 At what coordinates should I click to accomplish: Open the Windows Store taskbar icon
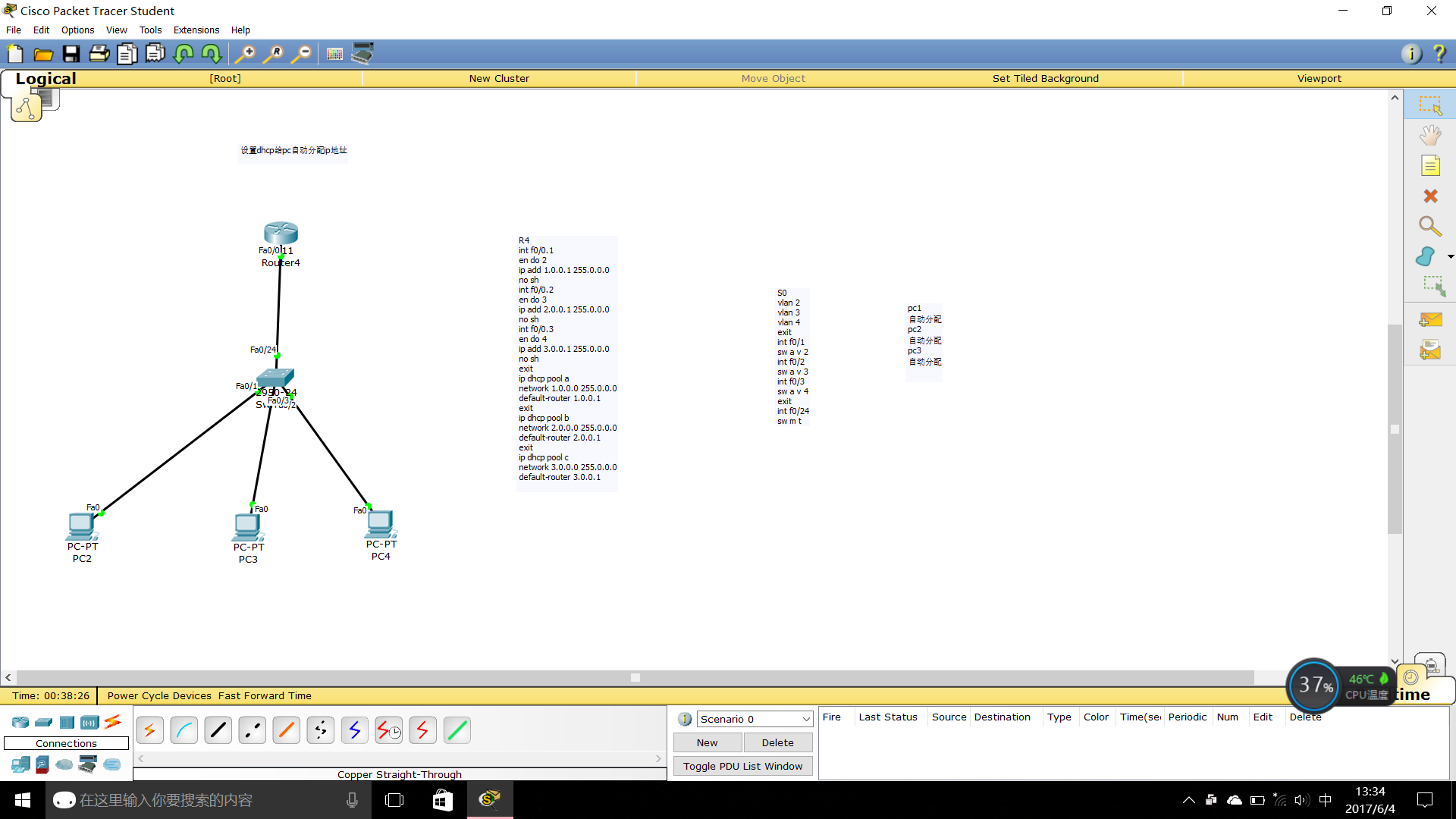point(442,800)
